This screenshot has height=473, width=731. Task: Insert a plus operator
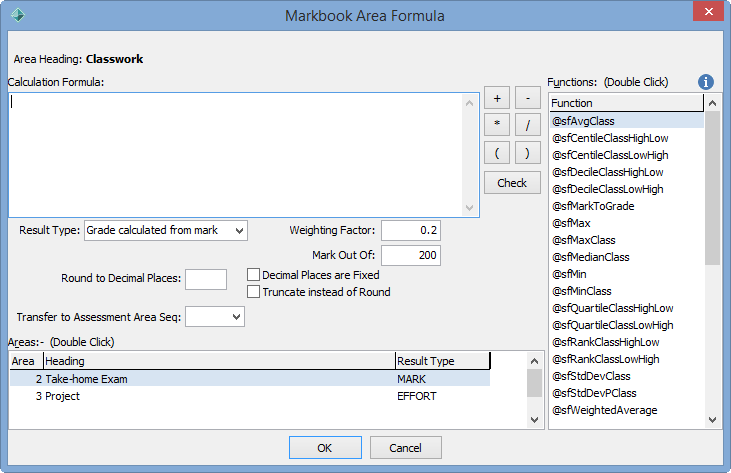(497, 98)
